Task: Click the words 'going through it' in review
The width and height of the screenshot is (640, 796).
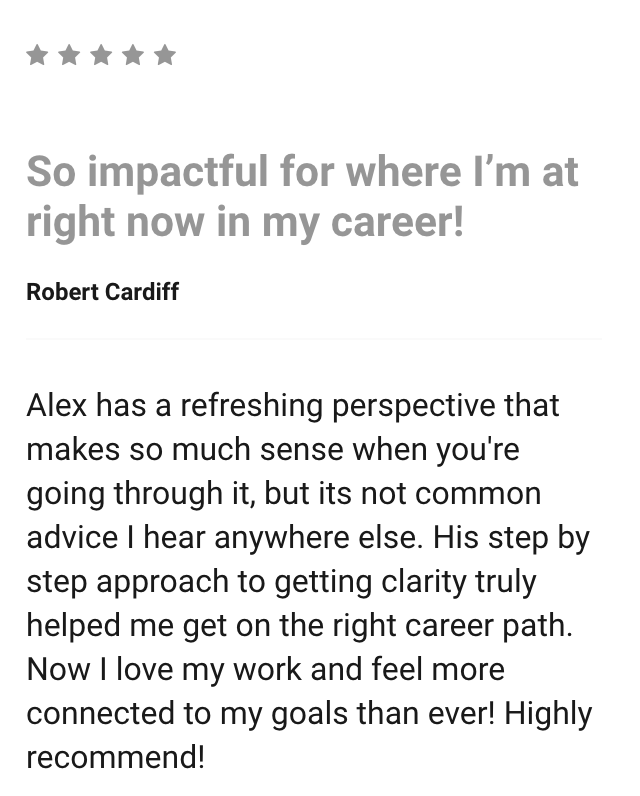Action: (x=141, y=494)
